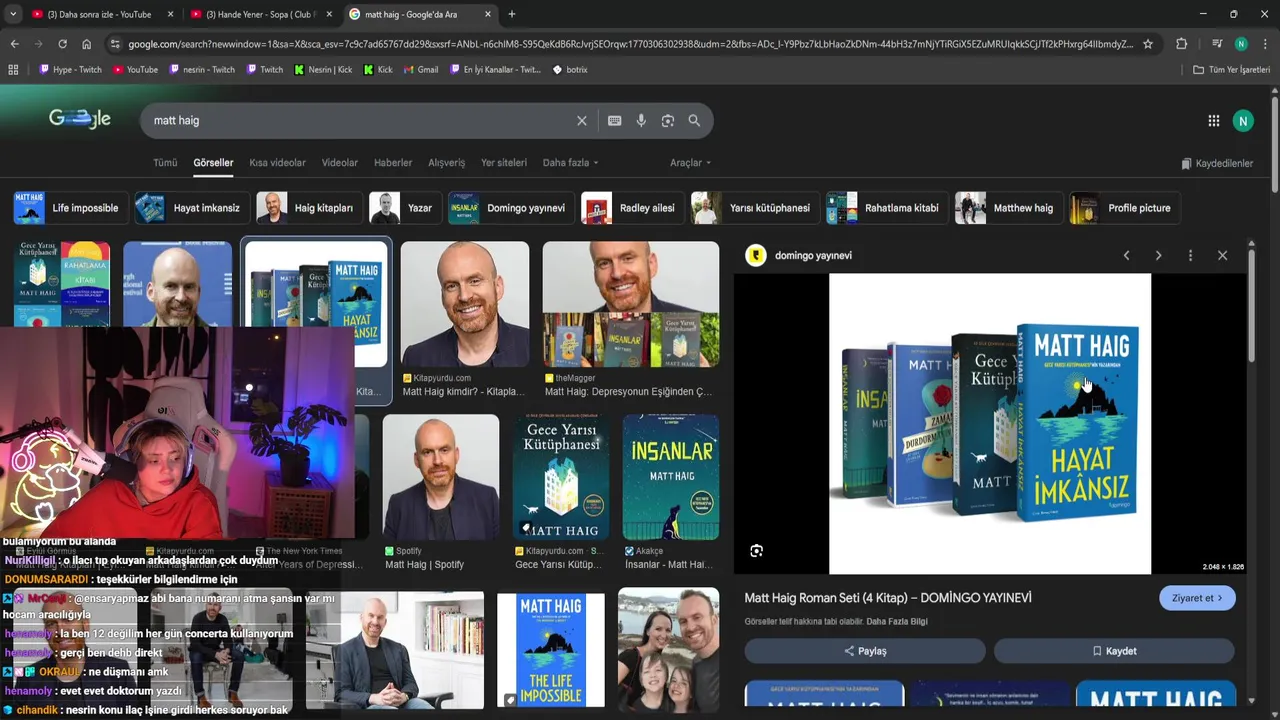Open the 'Gece Yarısı Kütüphanesi' book cover result
Screen dimensions: 1280x720
tap(560, 477)
